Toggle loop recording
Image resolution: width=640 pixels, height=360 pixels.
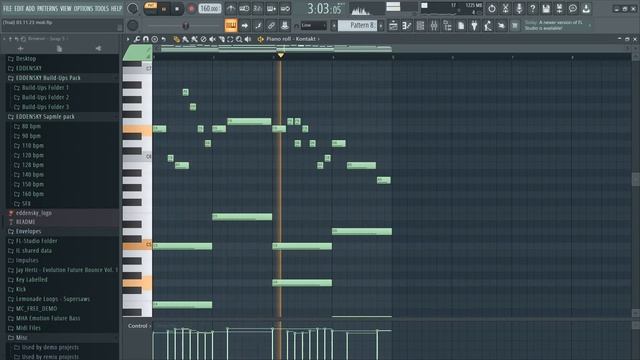pyautogui.click(x=285, y=9)
